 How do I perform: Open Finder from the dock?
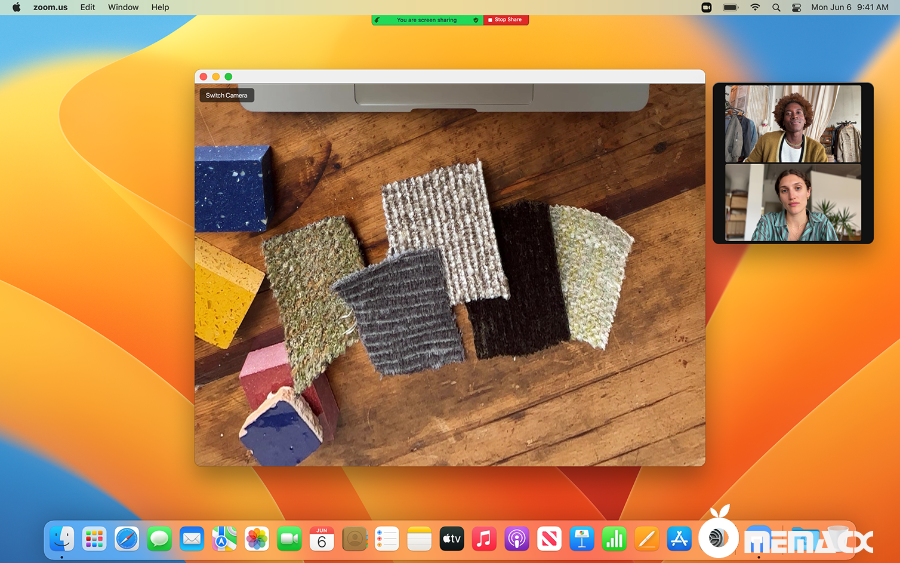click(x=62, y=539)
